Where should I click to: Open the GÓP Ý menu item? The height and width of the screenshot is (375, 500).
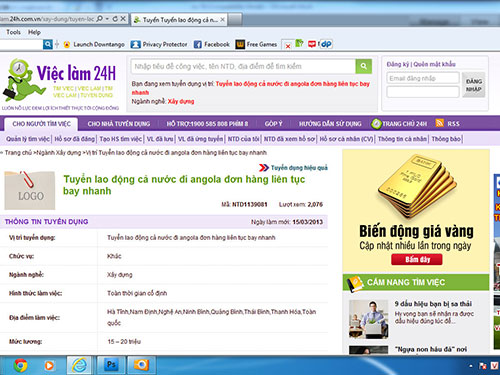273,124
